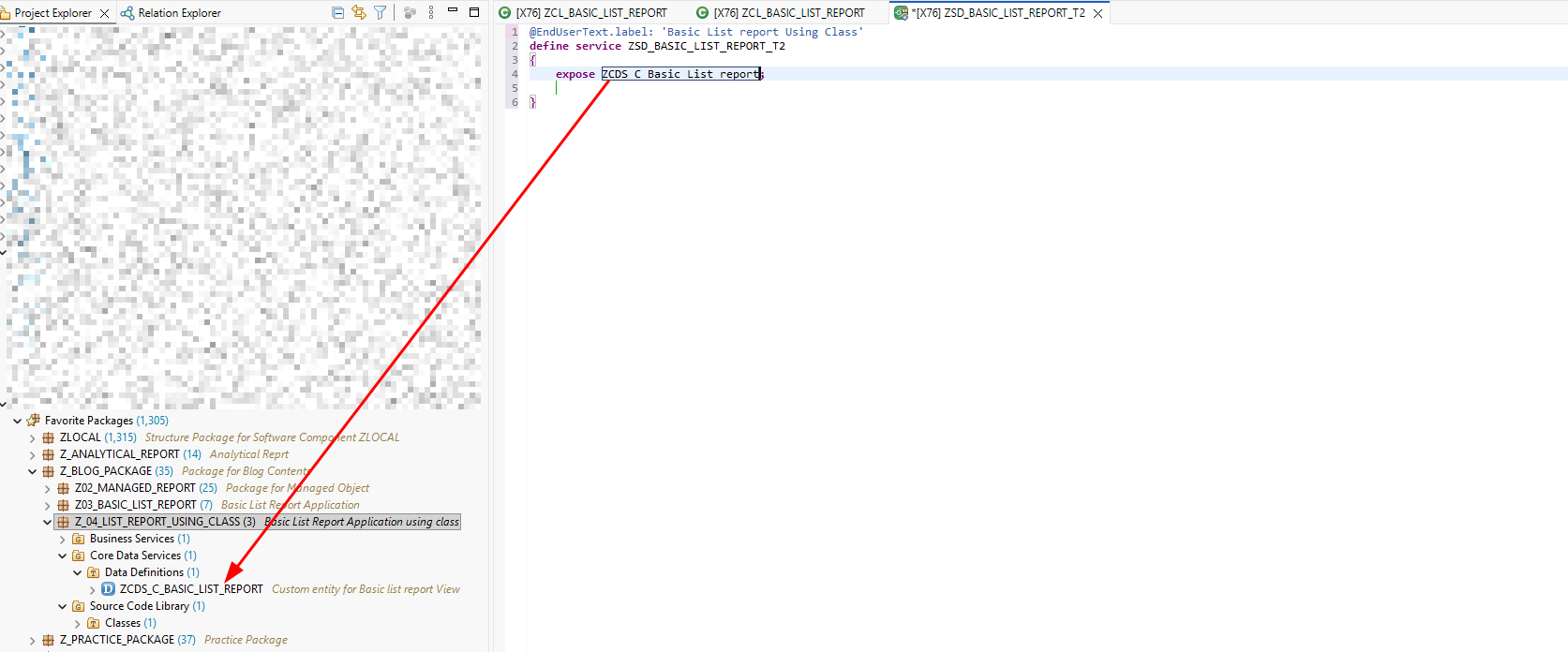
Task: Close the ZSD_BASIC_LIST_REPORT_T2 editor tab
Action: click(1098, 13)
